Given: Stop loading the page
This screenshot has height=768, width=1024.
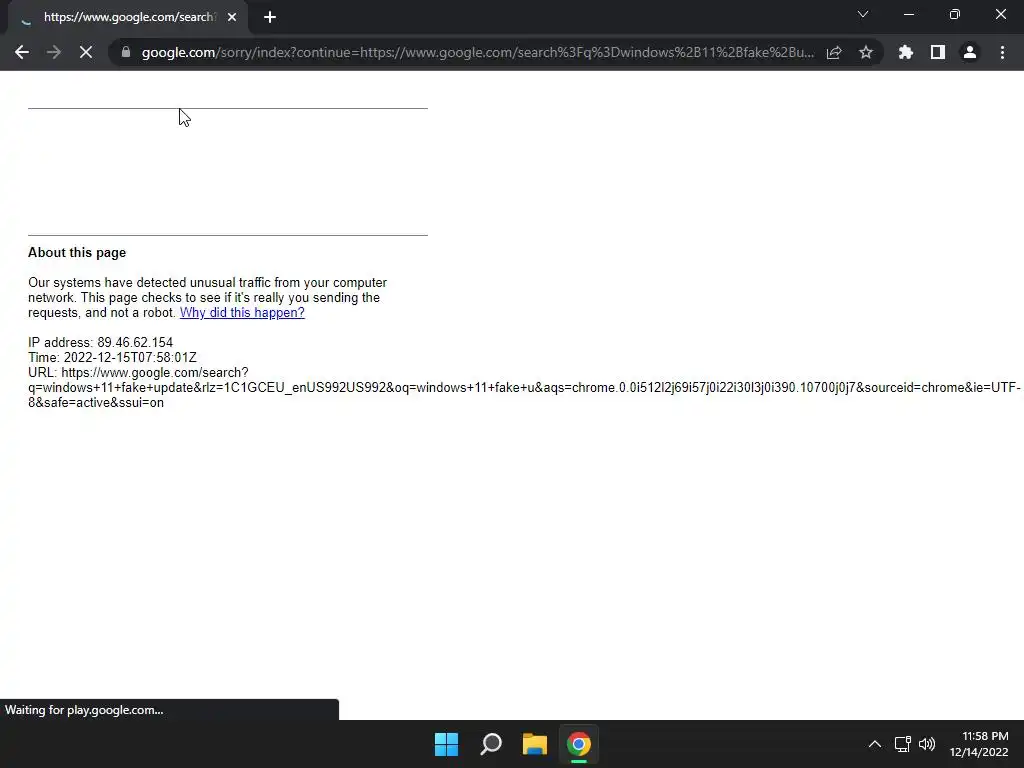Looking at the screenshot, I should pyautogui.click(x=86, y=52).
